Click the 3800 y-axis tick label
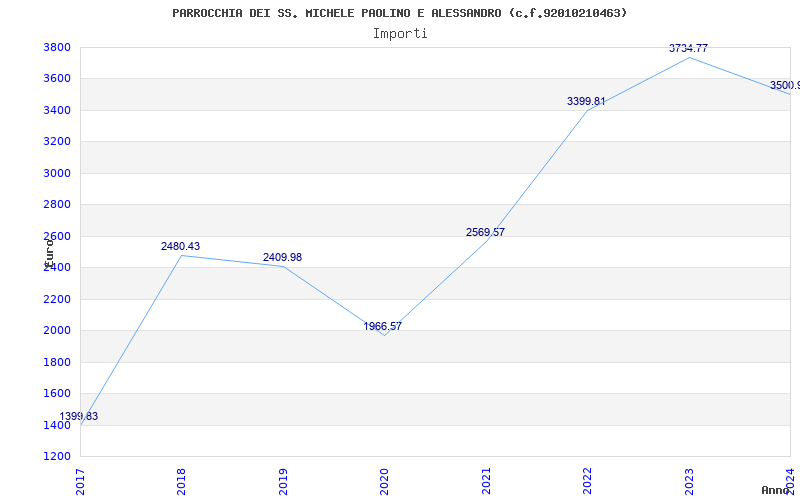Screen dimensions: 800x500 [x=57, y=47]
